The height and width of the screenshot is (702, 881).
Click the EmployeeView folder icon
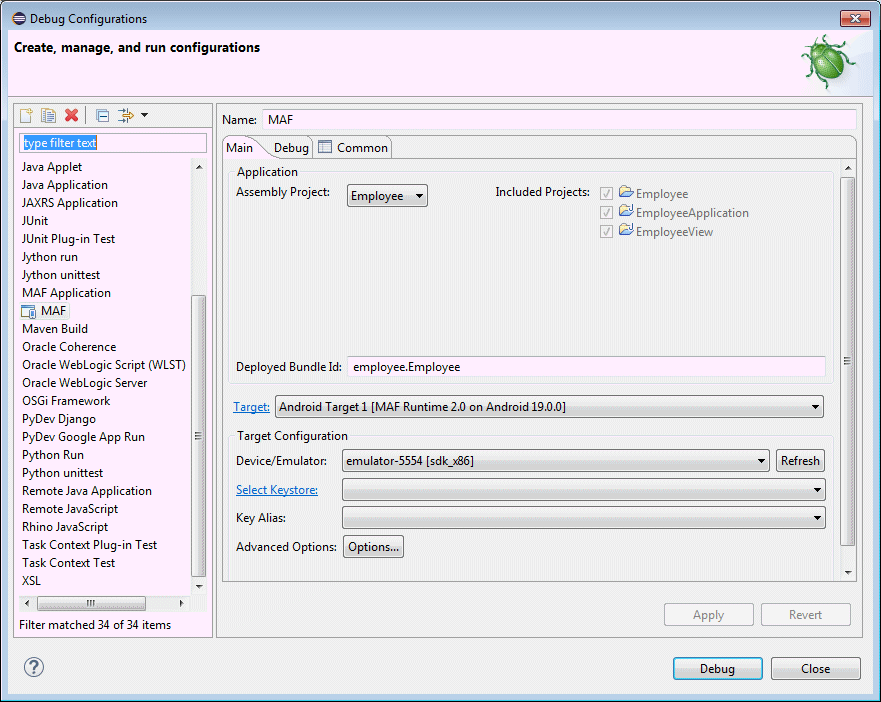pyautogui.click(x=626, y=230)
